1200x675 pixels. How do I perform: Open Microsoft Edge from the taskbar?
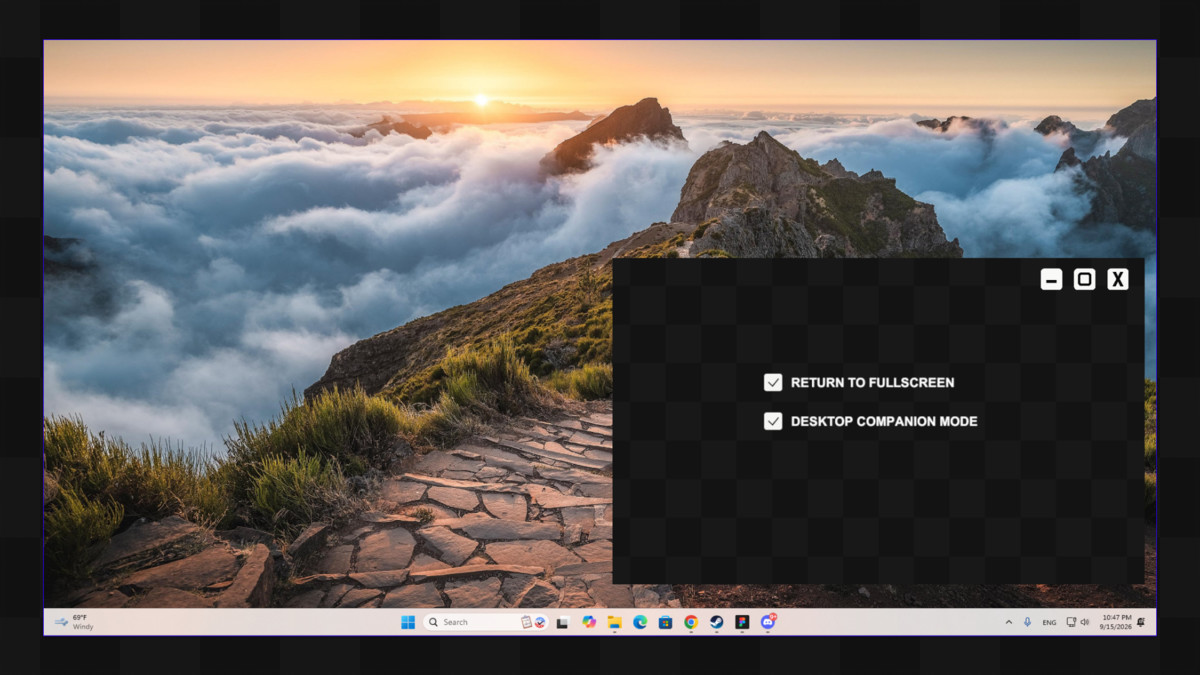(640, 622)
